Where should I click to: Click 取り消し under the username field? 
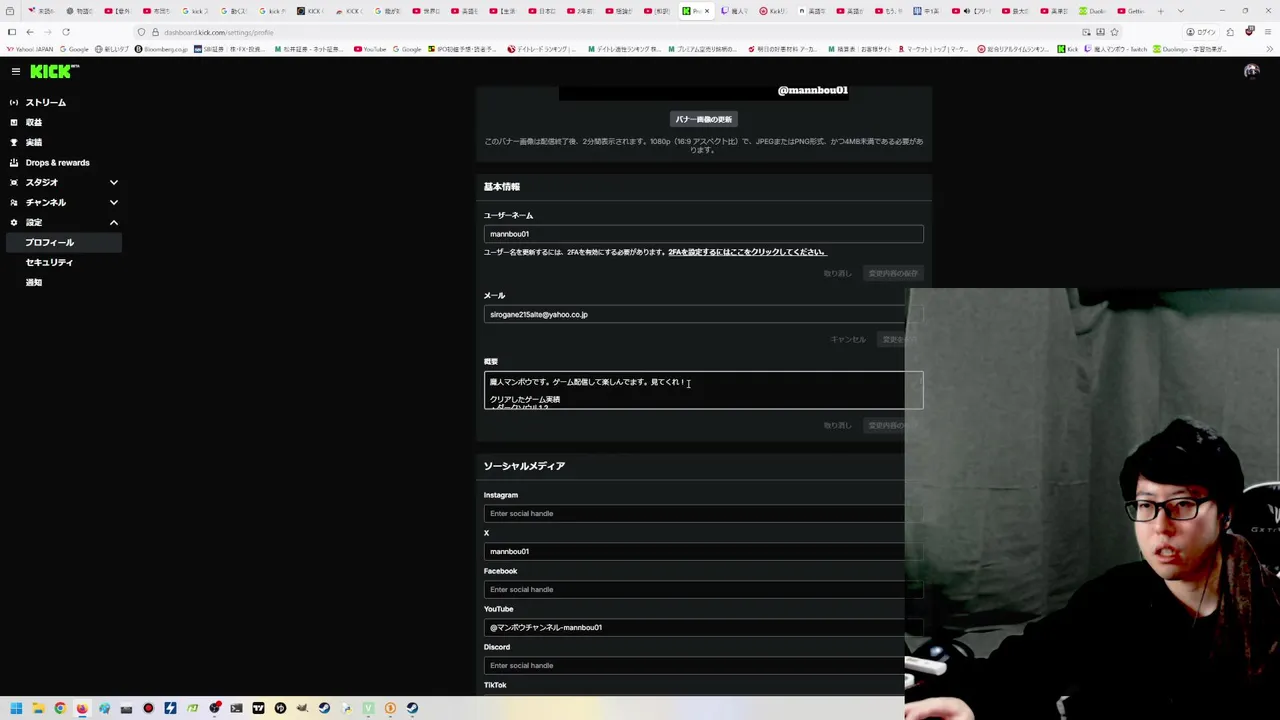[x=838, y=273]
